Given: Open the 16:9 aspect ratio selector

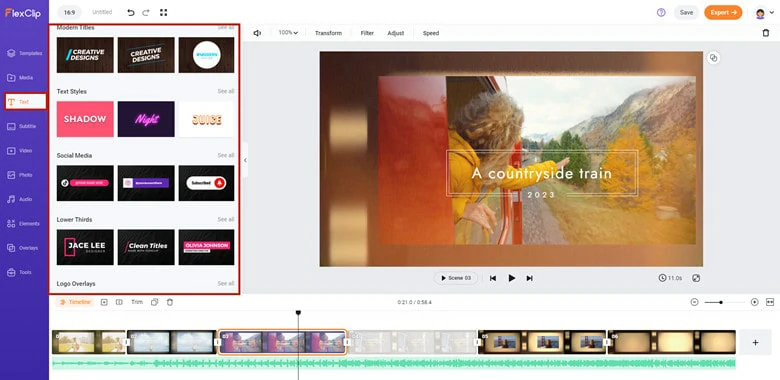Looking at the screenshot, I should point(69,12).
